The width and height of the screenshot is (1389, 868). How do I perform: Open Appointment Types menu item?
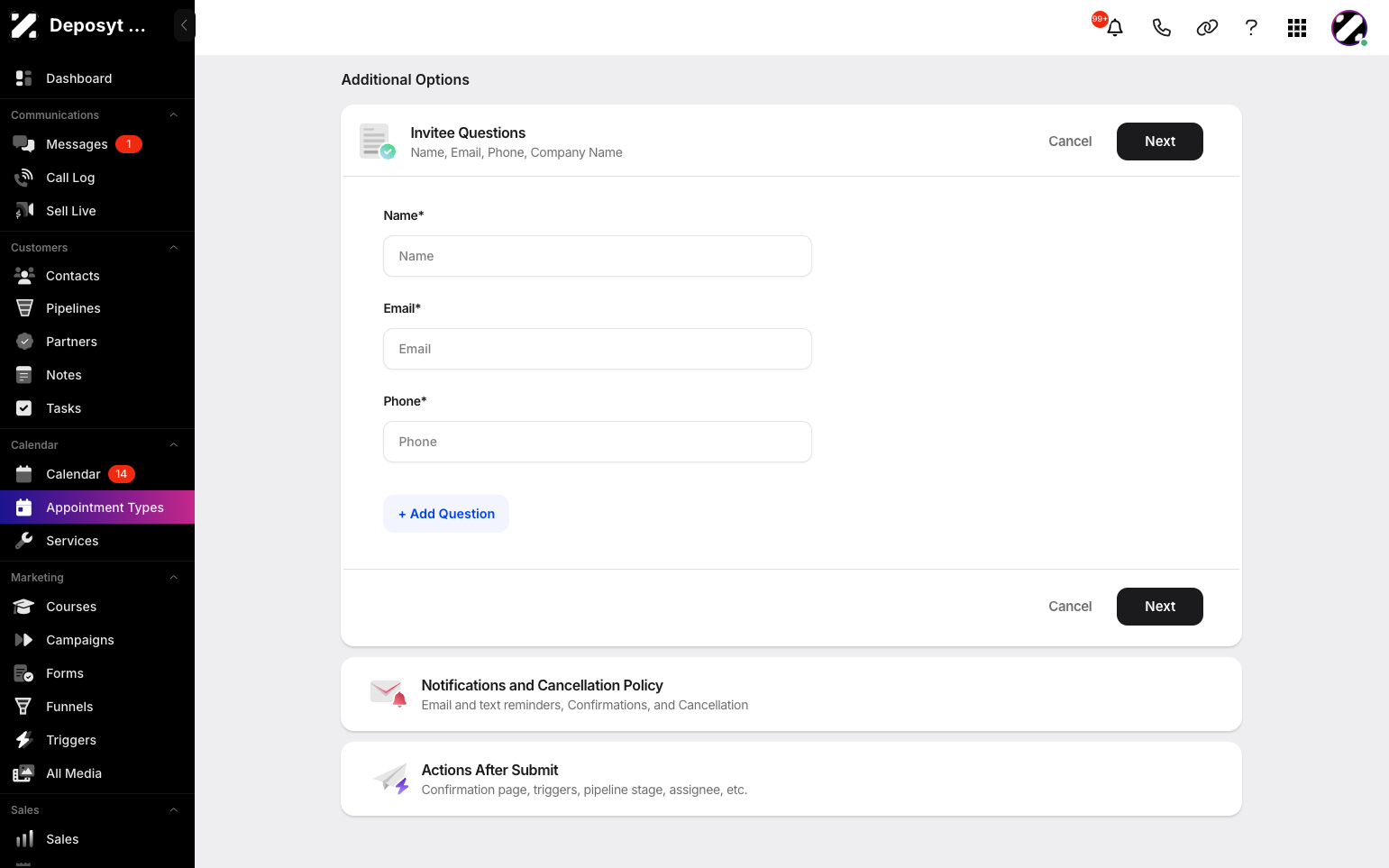97,507
